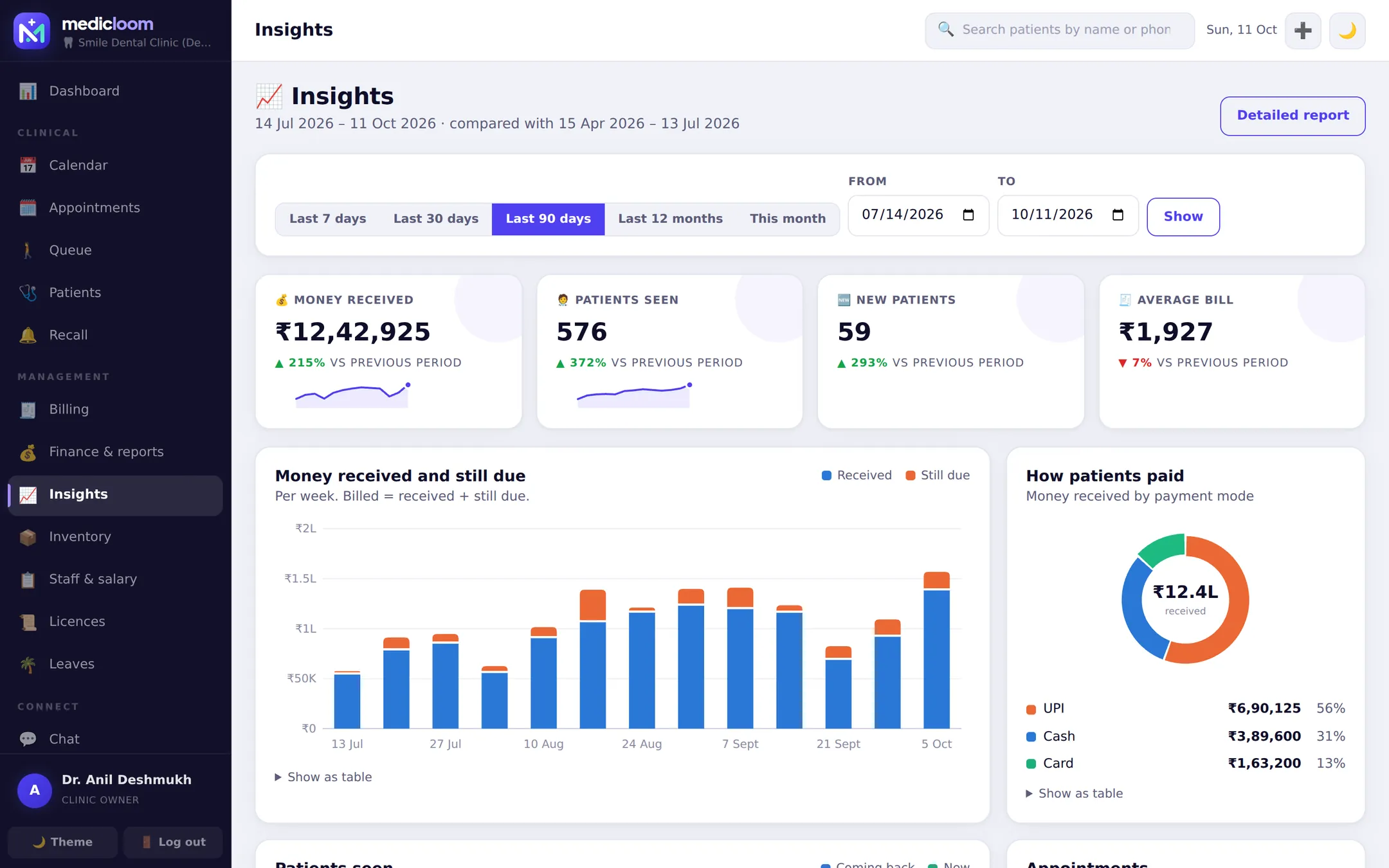Click the Patients stethoscope icon
Image resolution: width=1389 pixels, height=868 pixels.
[28, 293]
